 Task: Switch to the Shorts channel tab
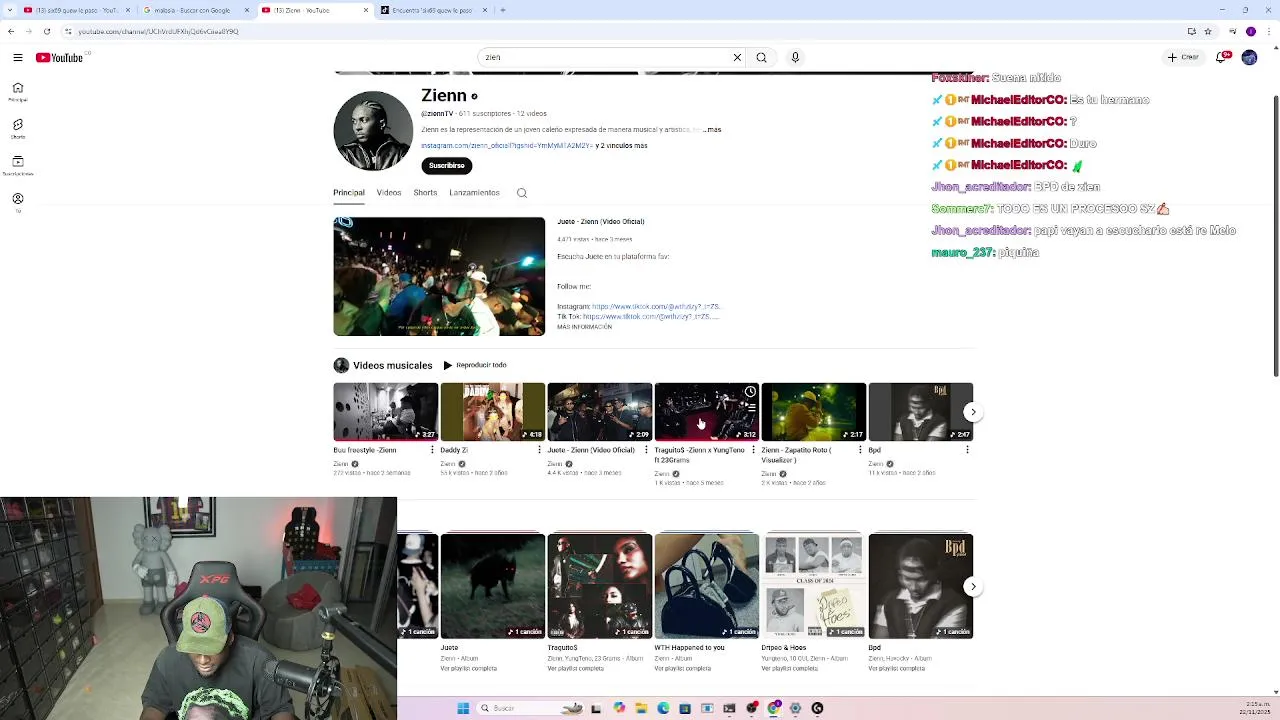(x=425, y=192)
